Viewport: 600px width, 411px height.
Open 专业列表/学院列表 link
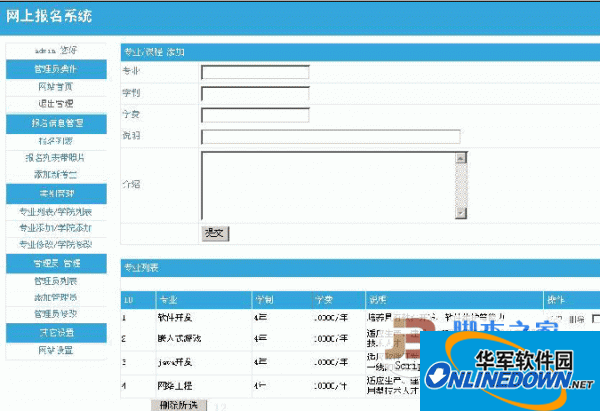56,212
